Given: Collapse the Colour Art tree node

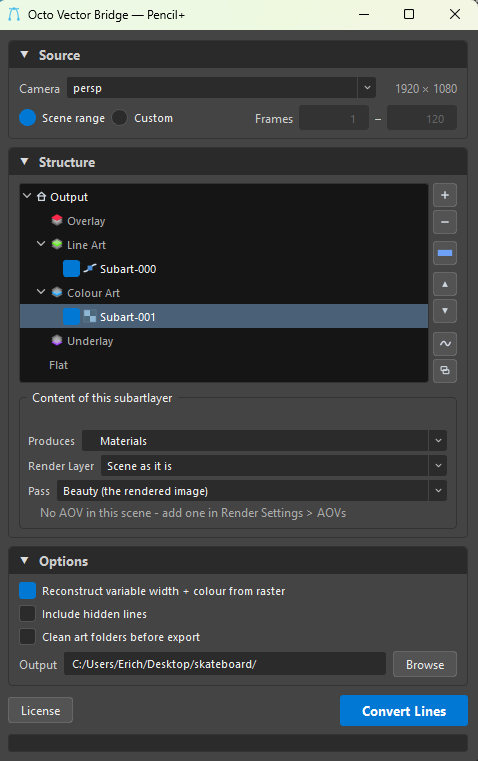Looking at the screenshot, I should (x=41, y=292).
